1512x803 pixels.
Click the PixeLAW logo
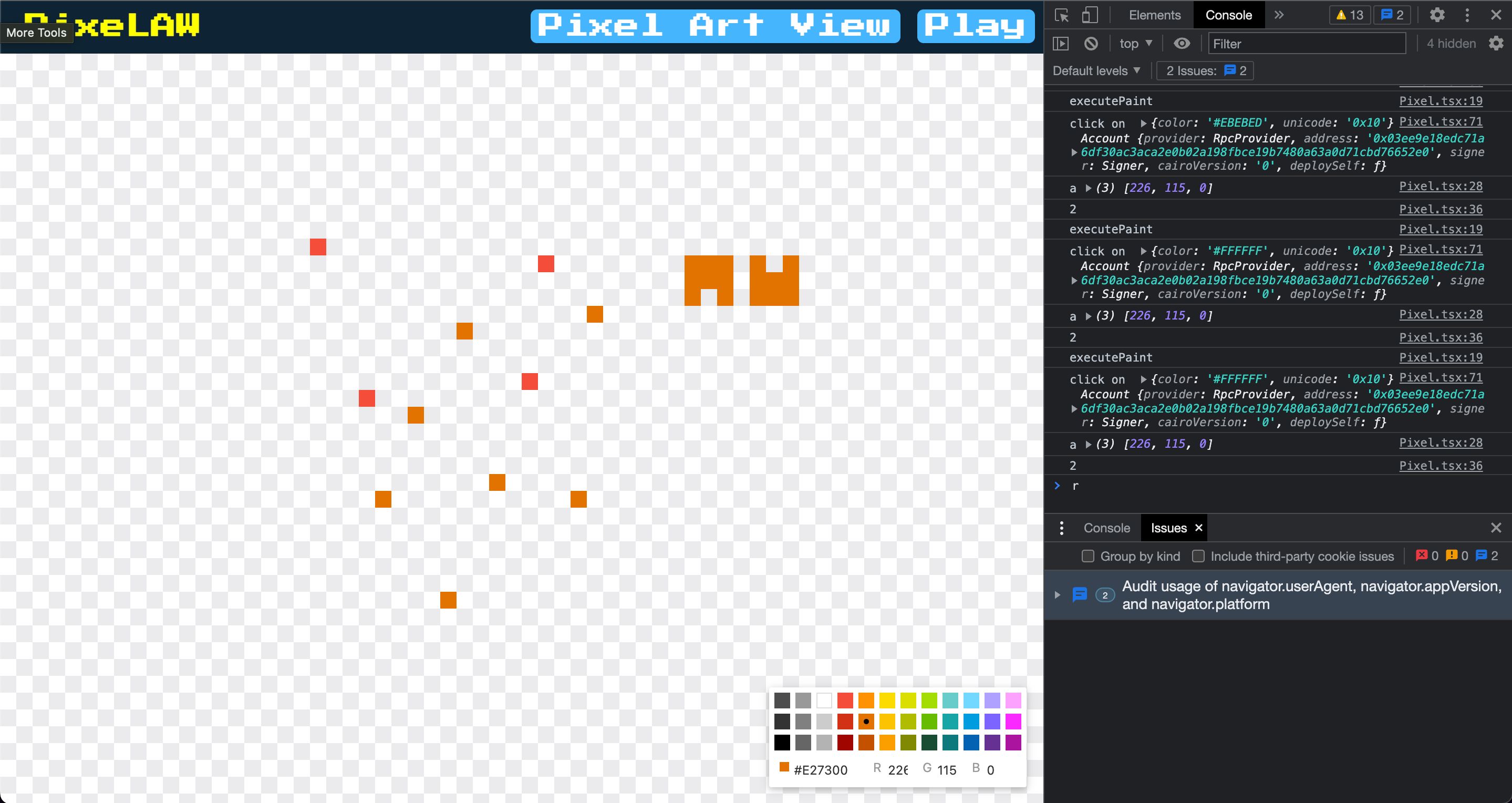tap(111, 25)
